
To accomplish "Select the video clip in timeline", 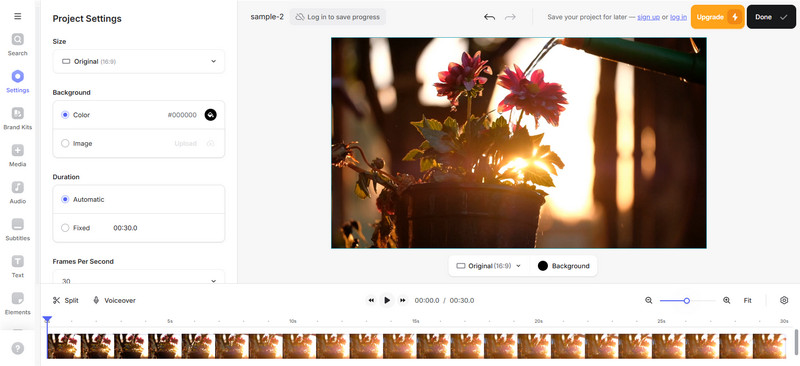I will (416, 346).
